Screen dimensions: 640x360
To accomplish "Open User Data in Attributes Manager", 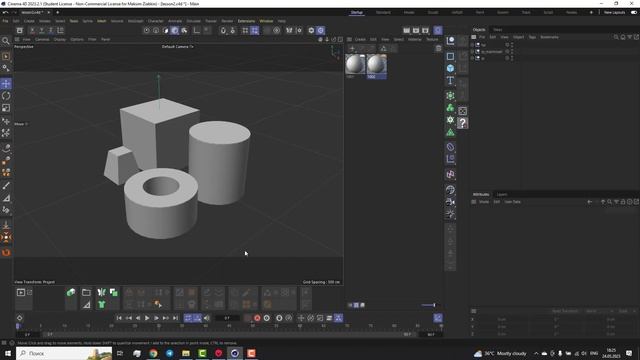I will click(x=513, y=202).
